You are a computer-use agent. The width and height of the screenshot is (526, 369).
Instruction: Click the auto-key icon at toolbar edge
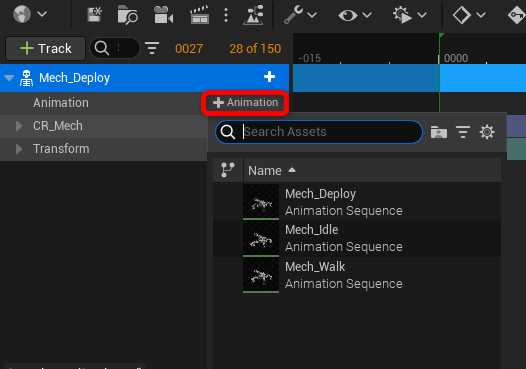point(517,15)
